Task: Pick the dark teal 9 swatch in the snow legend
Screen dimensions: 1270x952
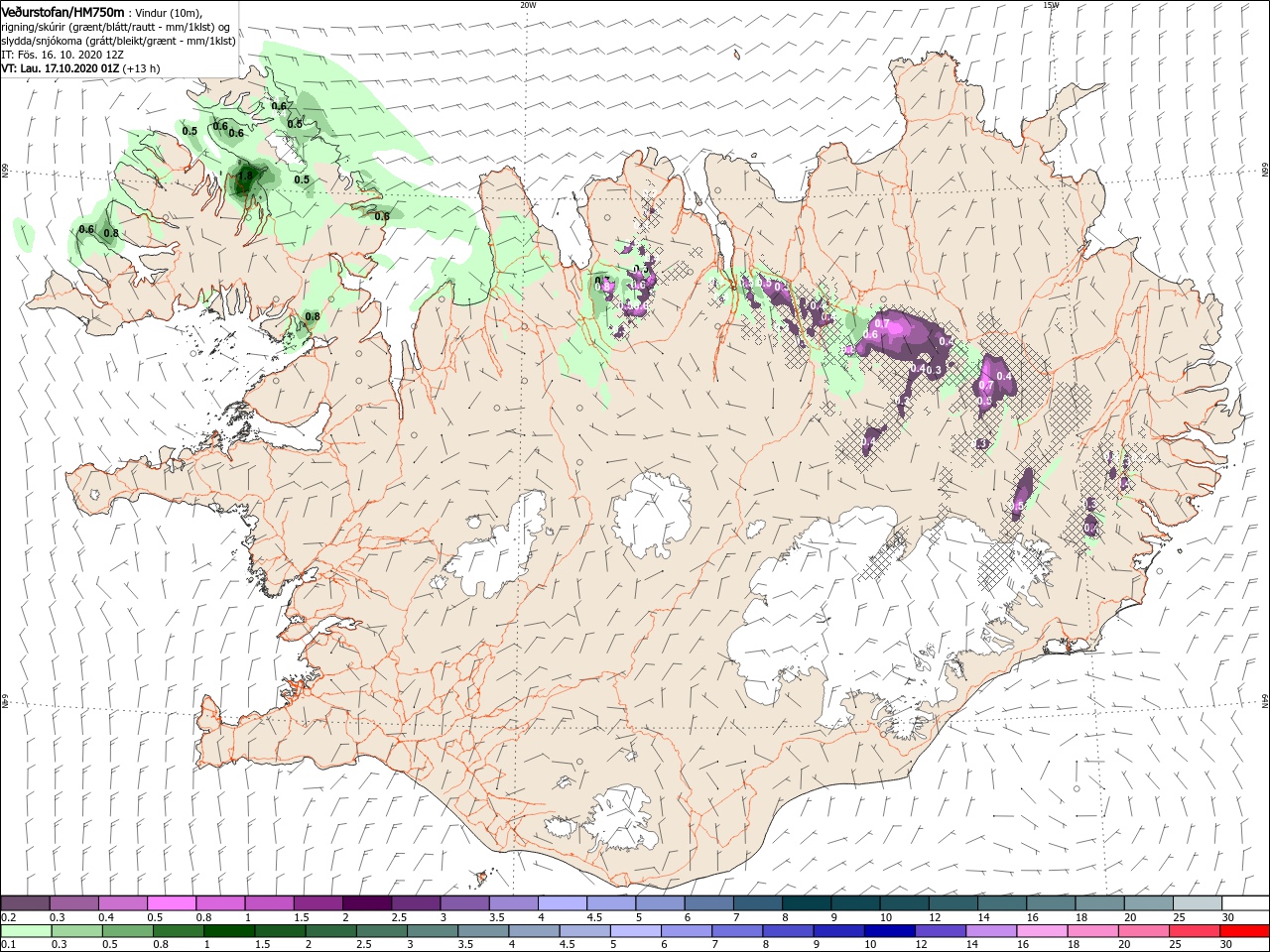Action: click(854, 903)
